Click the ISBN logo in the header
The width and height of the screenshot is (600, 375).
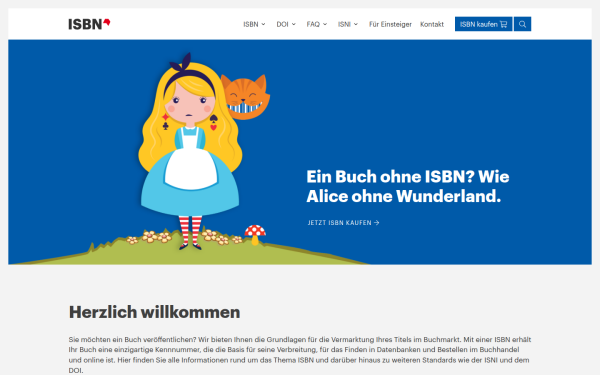point(89,24)
